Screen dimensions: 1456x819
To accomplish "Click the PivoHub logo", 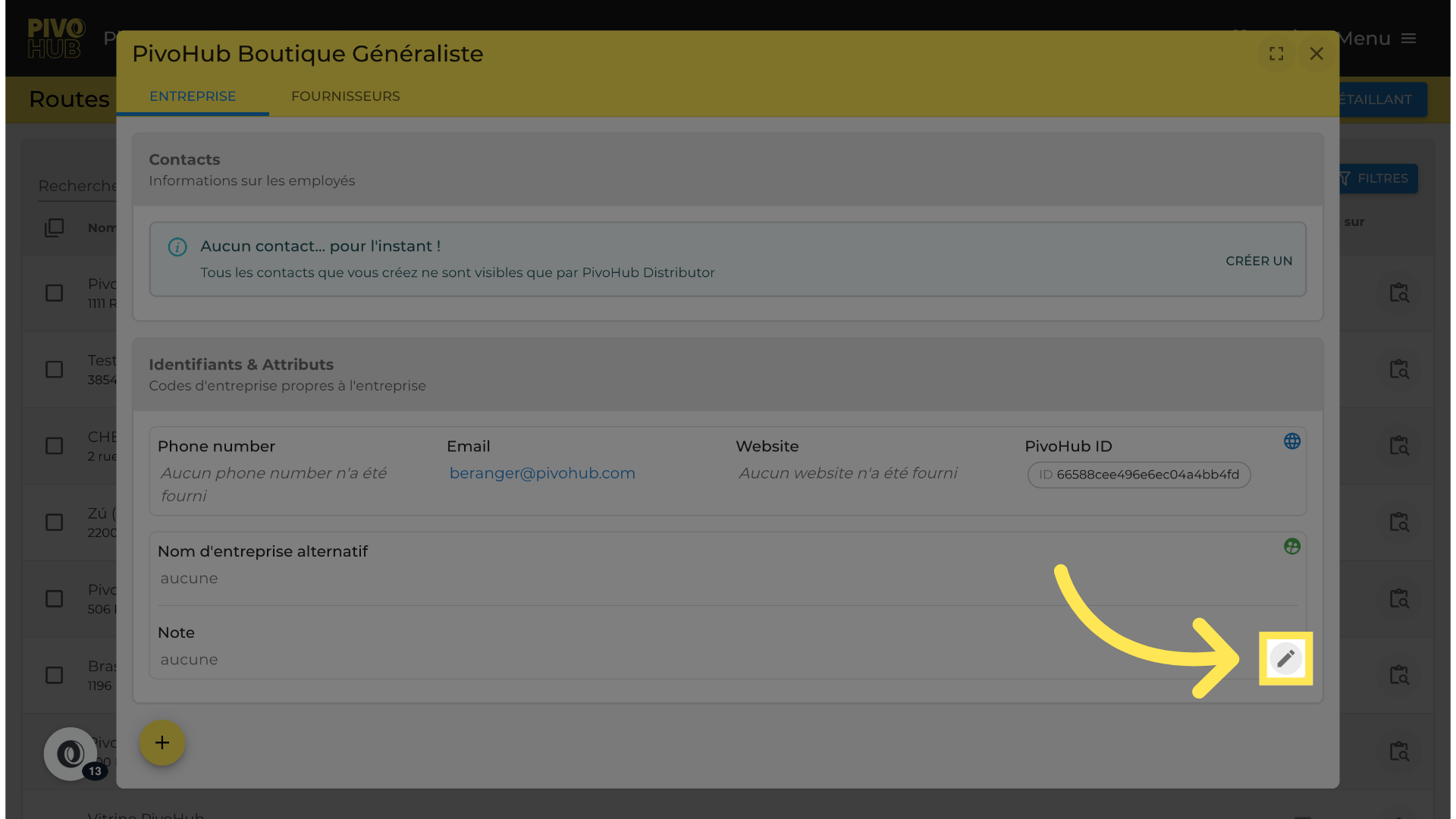I will tap(55, 38).
